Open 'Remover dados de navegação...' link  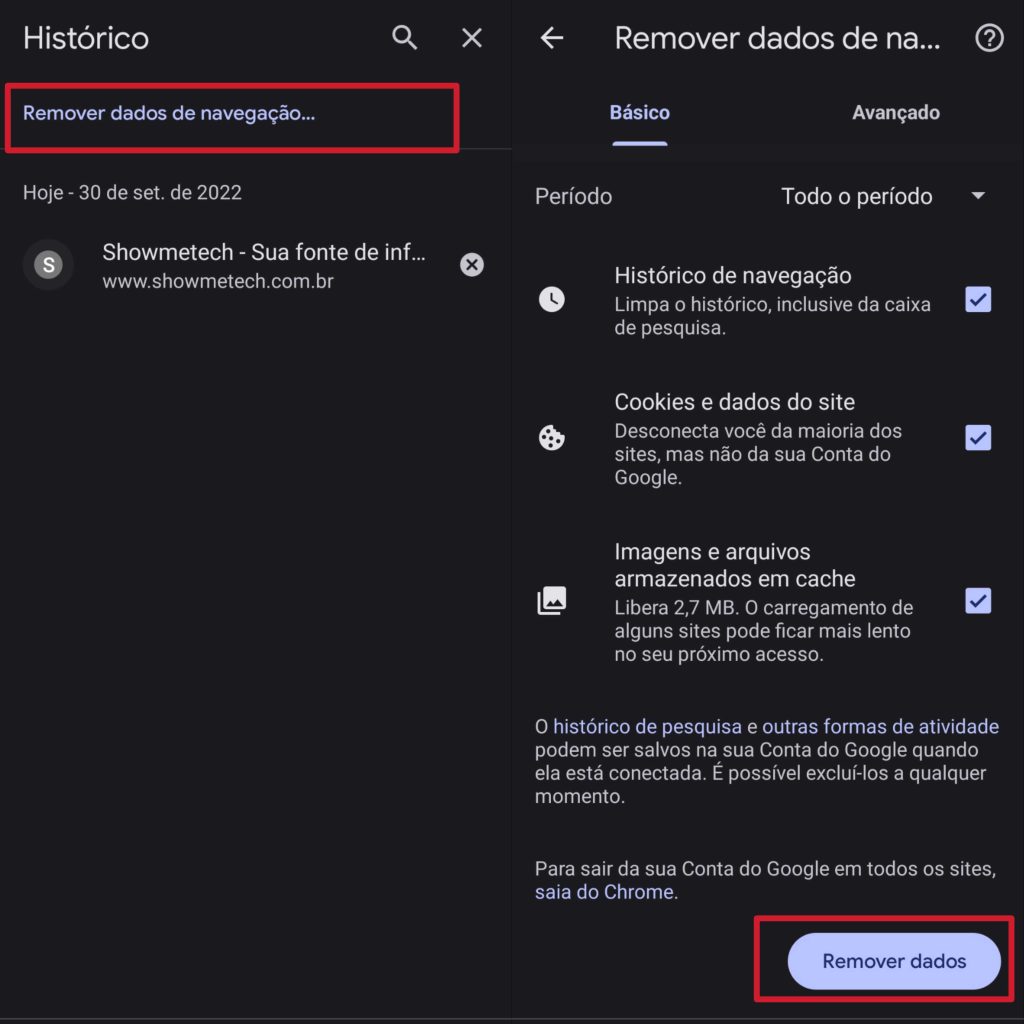pos(169,113)
